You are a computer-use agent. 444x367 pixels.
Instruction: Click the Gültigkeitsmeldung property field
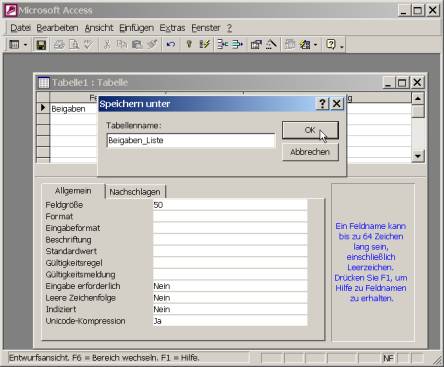[x=230, y=275]
